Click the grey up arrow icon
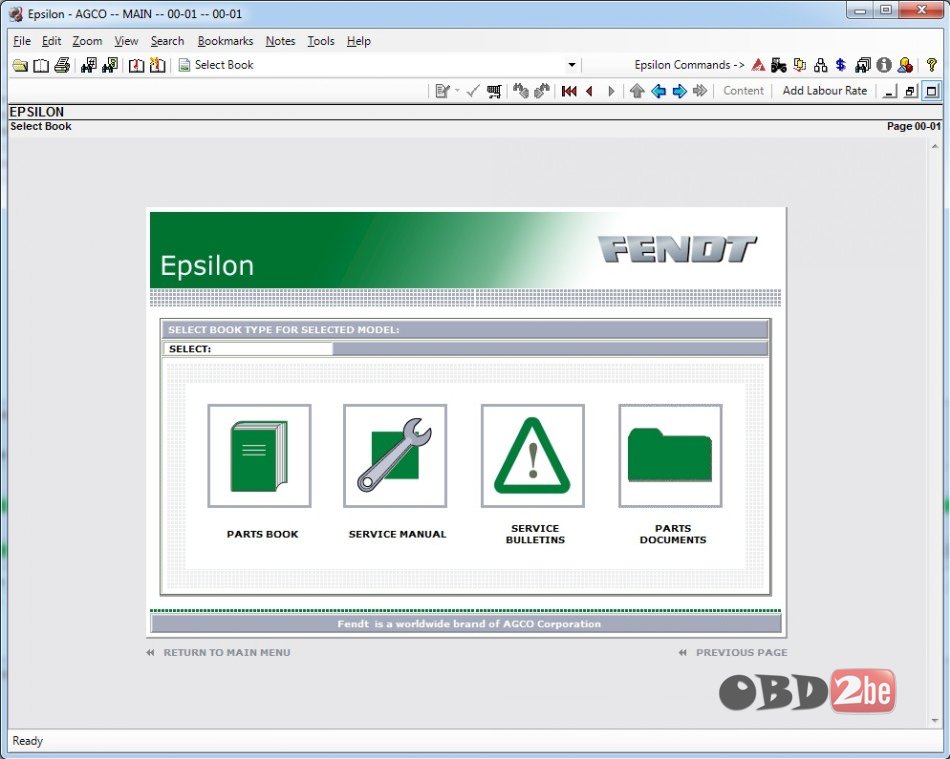This screenshot has height=759, width=950. pos(637,91)
